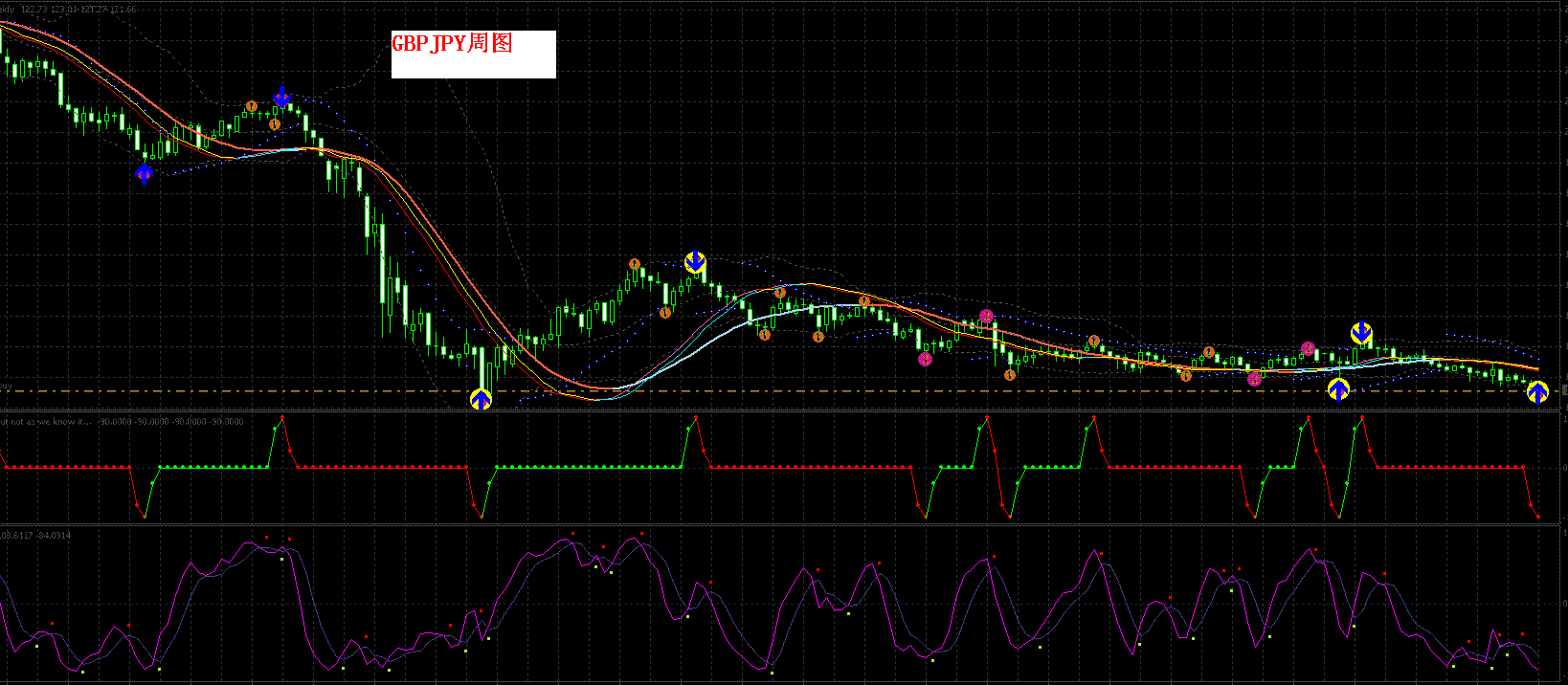Image resolution: width=1568 pixels, height=685 pixels.
Task: Select the middle yellow-circled up arrow signal
Action: pos(1338,389)
